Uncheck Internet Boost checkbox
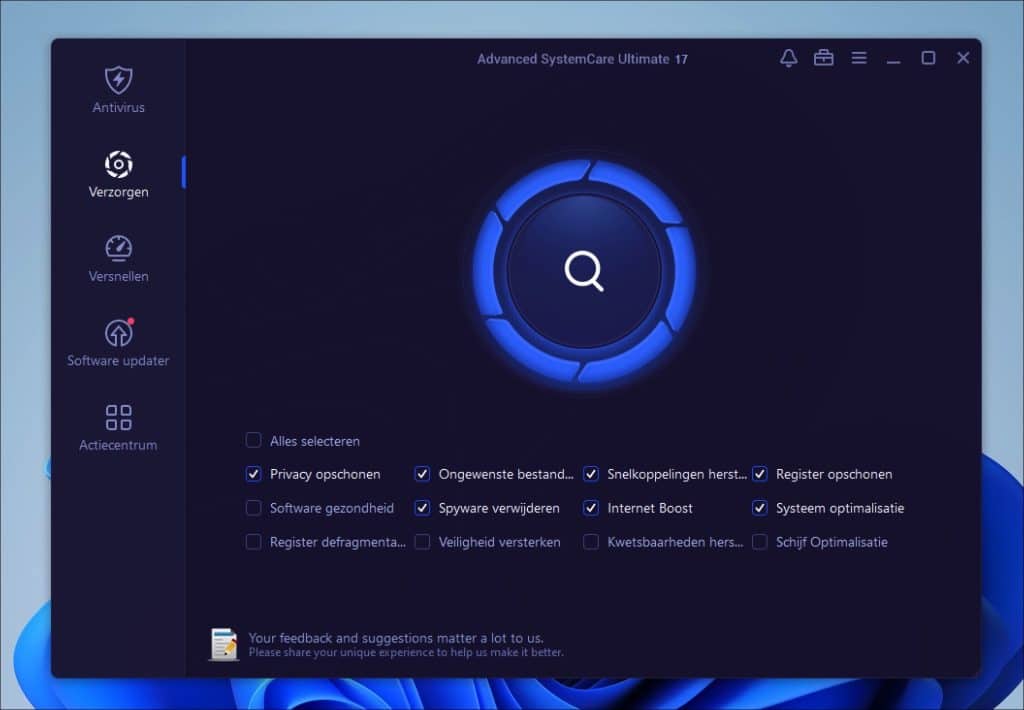Image resolution: width=1024 pixels, height=710 pixels. [590, 508]
